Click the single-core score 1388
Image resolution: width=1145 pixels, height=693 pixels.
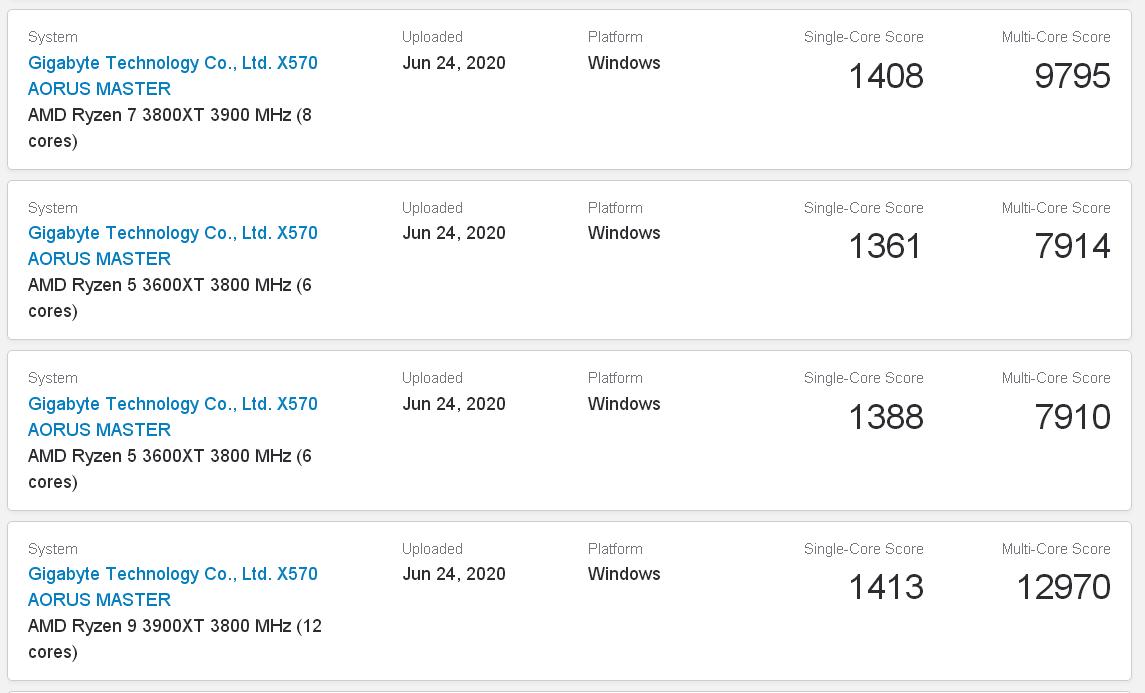pos(886,416)
